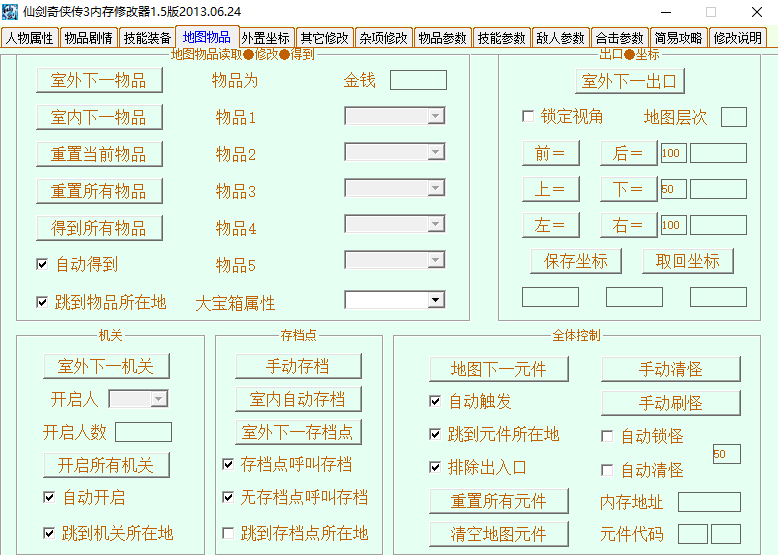
Task: Click the 50 step field beside 下=
Action: (674, 189)
